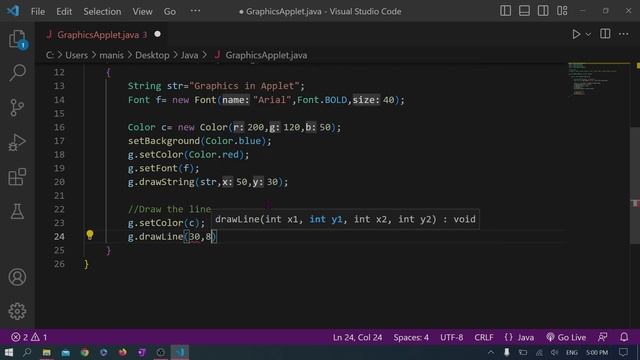640x360 pixels.
Task: Click Ln 24, Col 24 to go to line
Action: pyautogui.click(x=357, y=337)
